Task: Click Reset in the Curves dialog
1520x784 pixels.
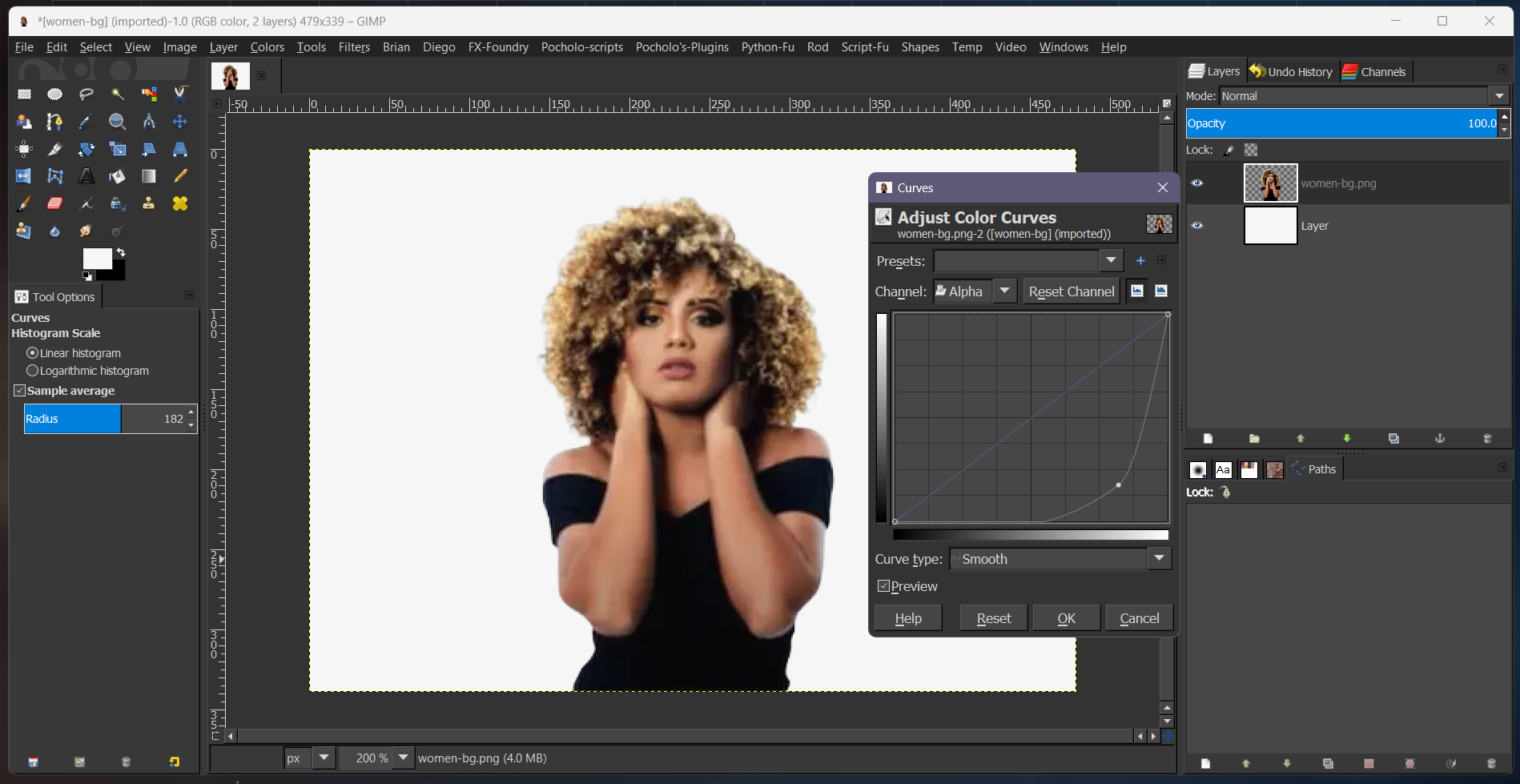Action: 993,618
